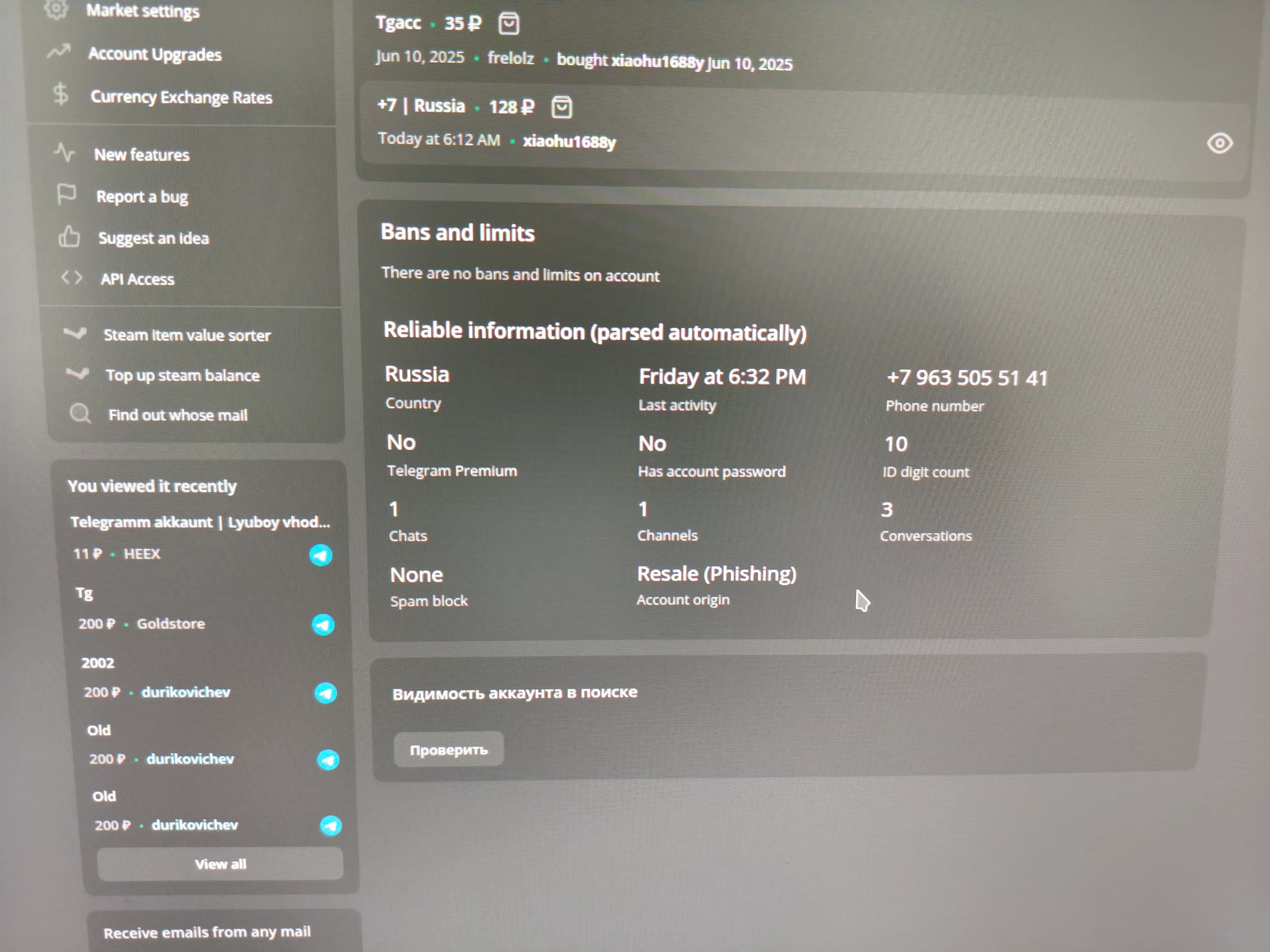
Task: Open Top up steam balance
Action: click(x=183, y=375)
